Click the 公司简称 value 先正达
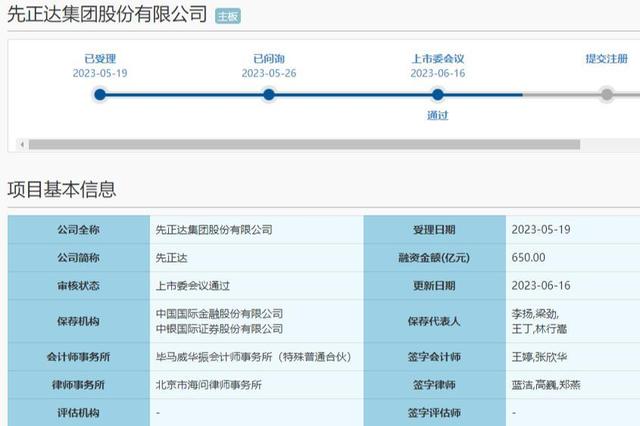The height and width of the screenshot is (426, 640). 171,258
